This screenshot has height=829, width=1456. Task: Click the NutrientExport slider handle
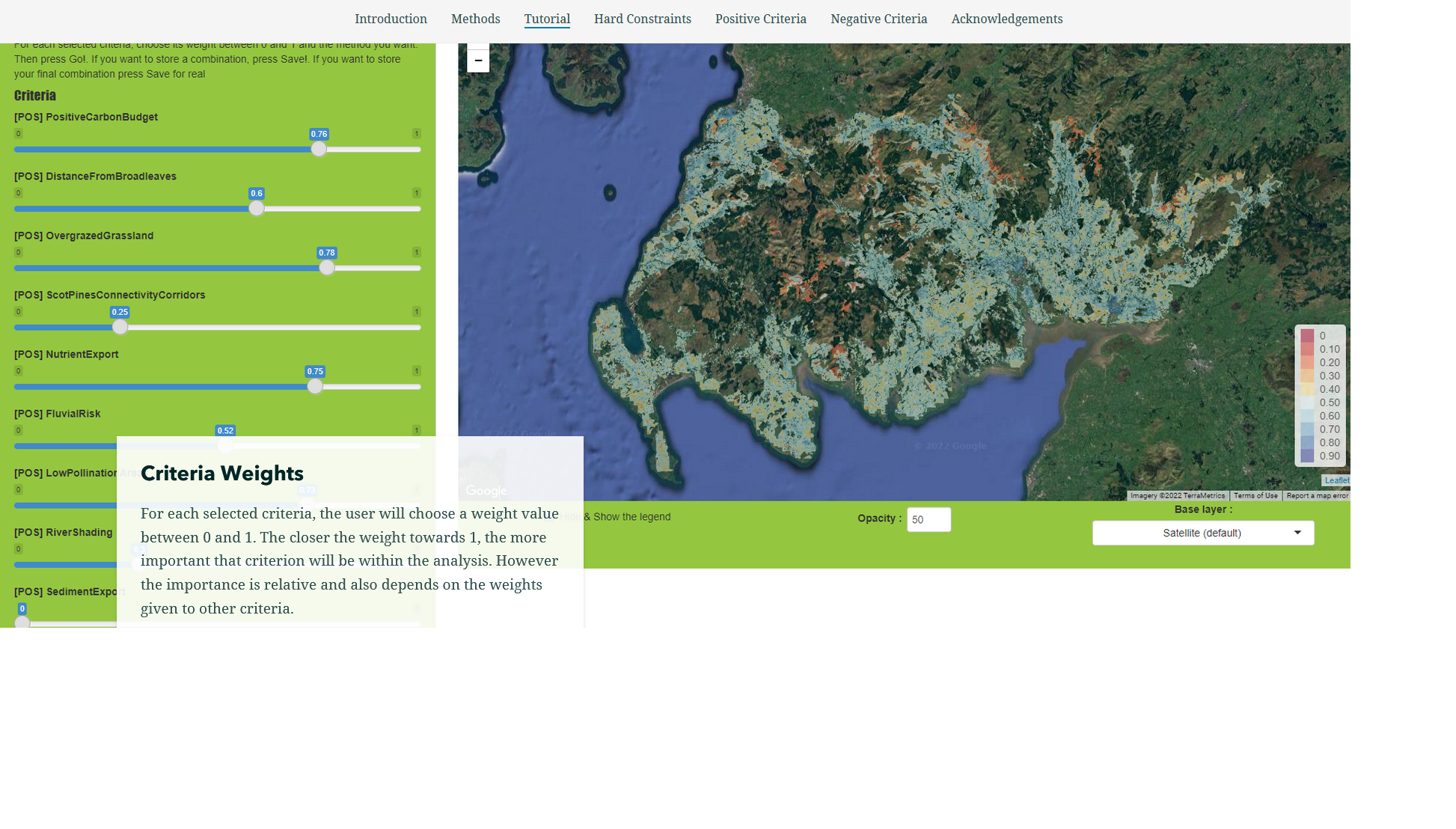[315, 387]
